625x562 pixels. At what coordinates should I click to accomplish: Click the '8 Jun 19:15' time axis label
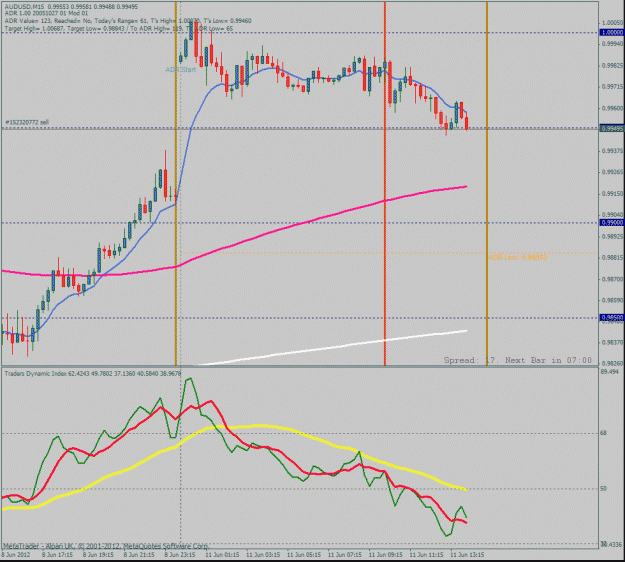click(98, 555)
